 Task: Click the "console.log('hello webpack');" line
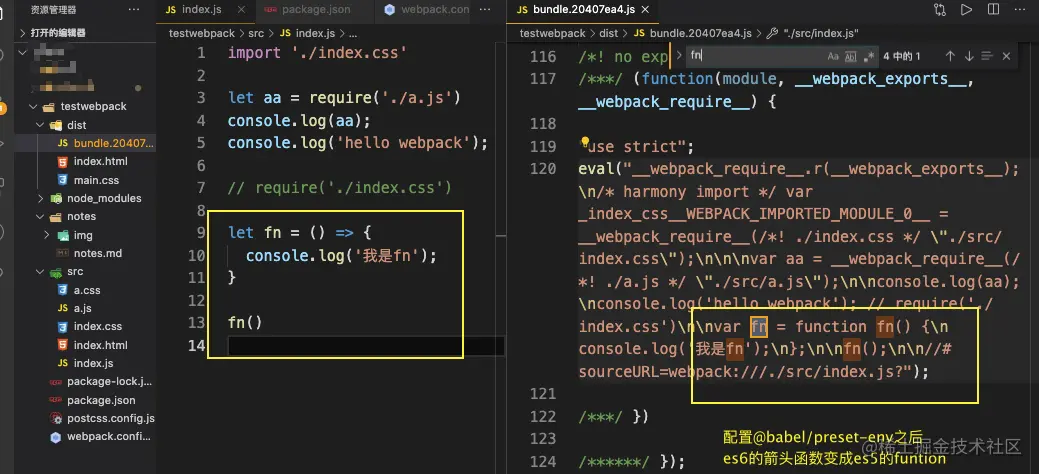coord(358,143)
